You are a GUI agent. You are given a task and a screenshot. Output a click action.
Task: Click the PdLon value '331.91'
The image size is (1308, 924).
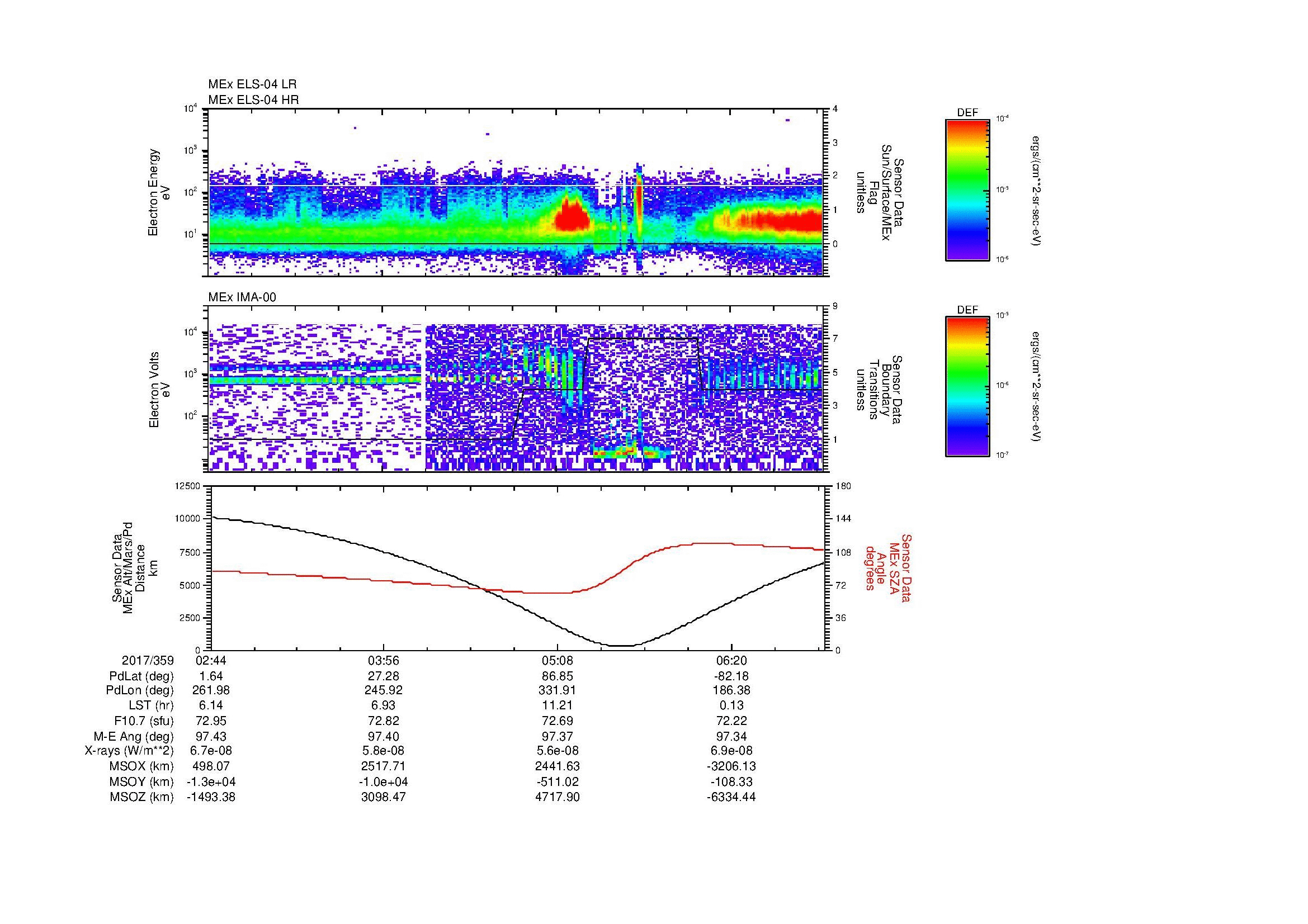pyautogui.click(x=557, y=690)
